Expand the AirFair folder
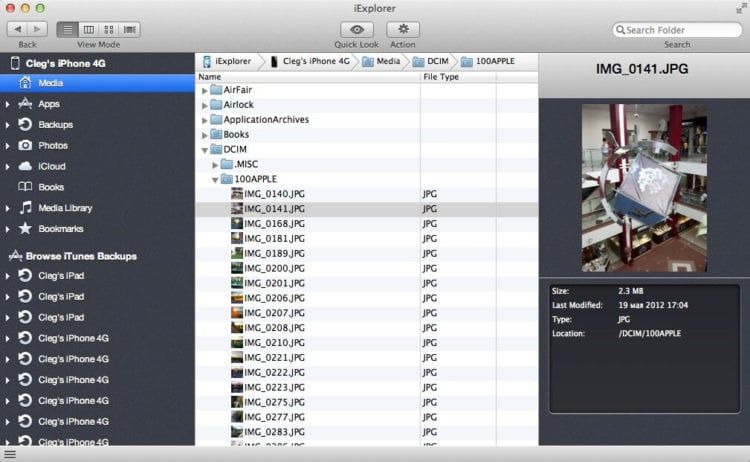The image size is (750, 462). click(205, 90)
